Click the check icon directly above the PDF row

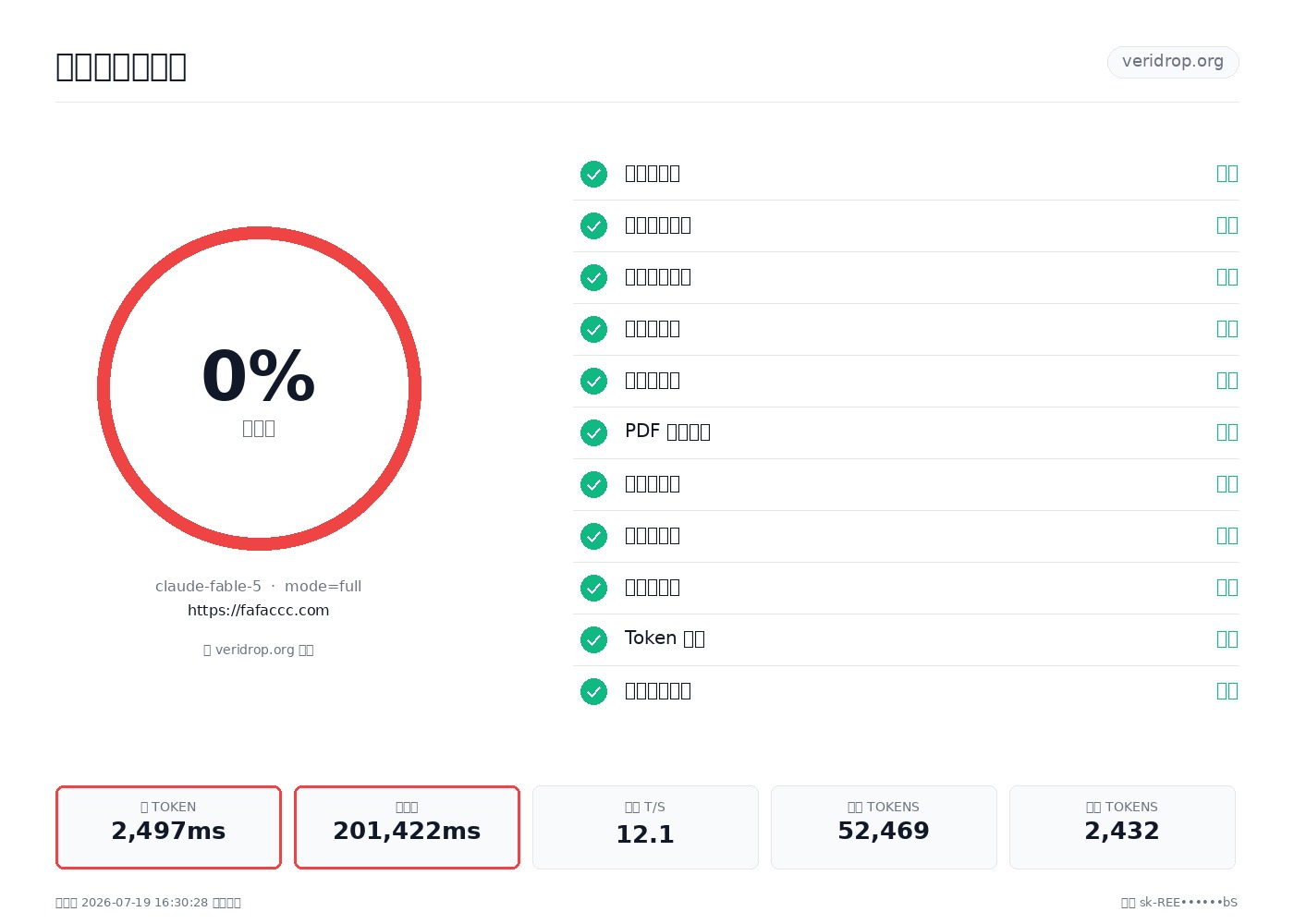(593, 381)
